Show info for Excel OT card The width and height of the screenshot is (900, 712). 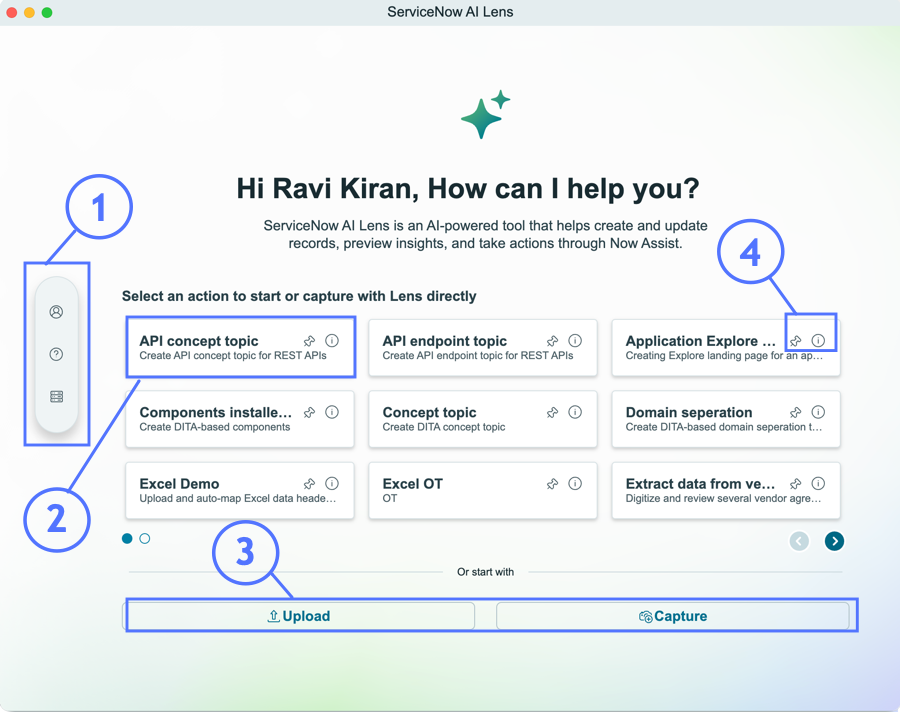tap(575, 483)
